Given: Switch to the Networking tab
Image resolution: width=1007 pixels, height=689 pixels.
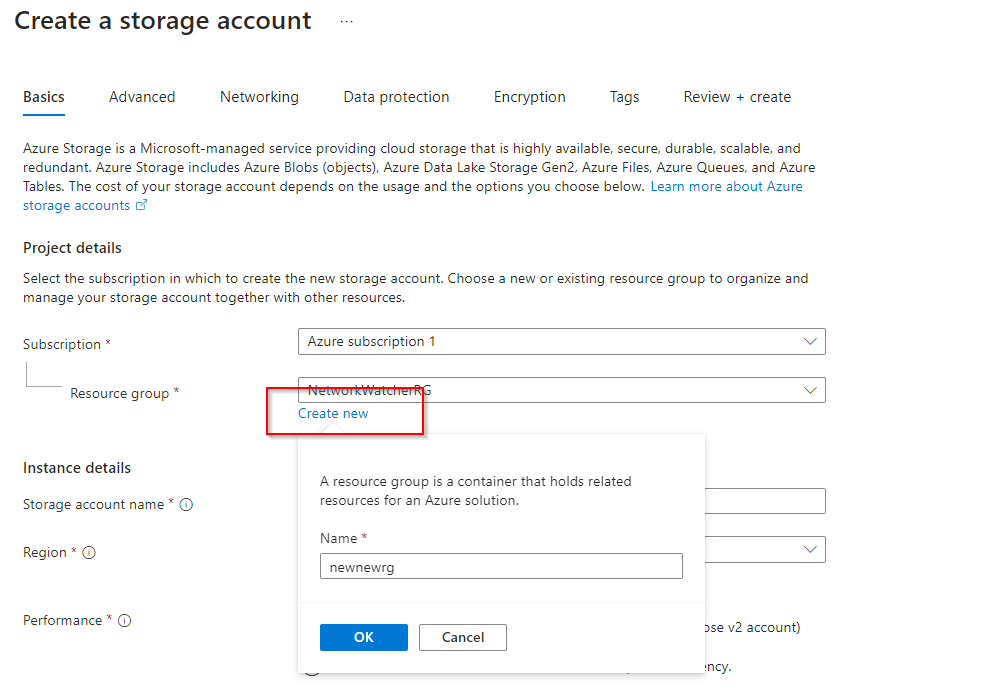Looking at the screenshot, I should point(259,97).
